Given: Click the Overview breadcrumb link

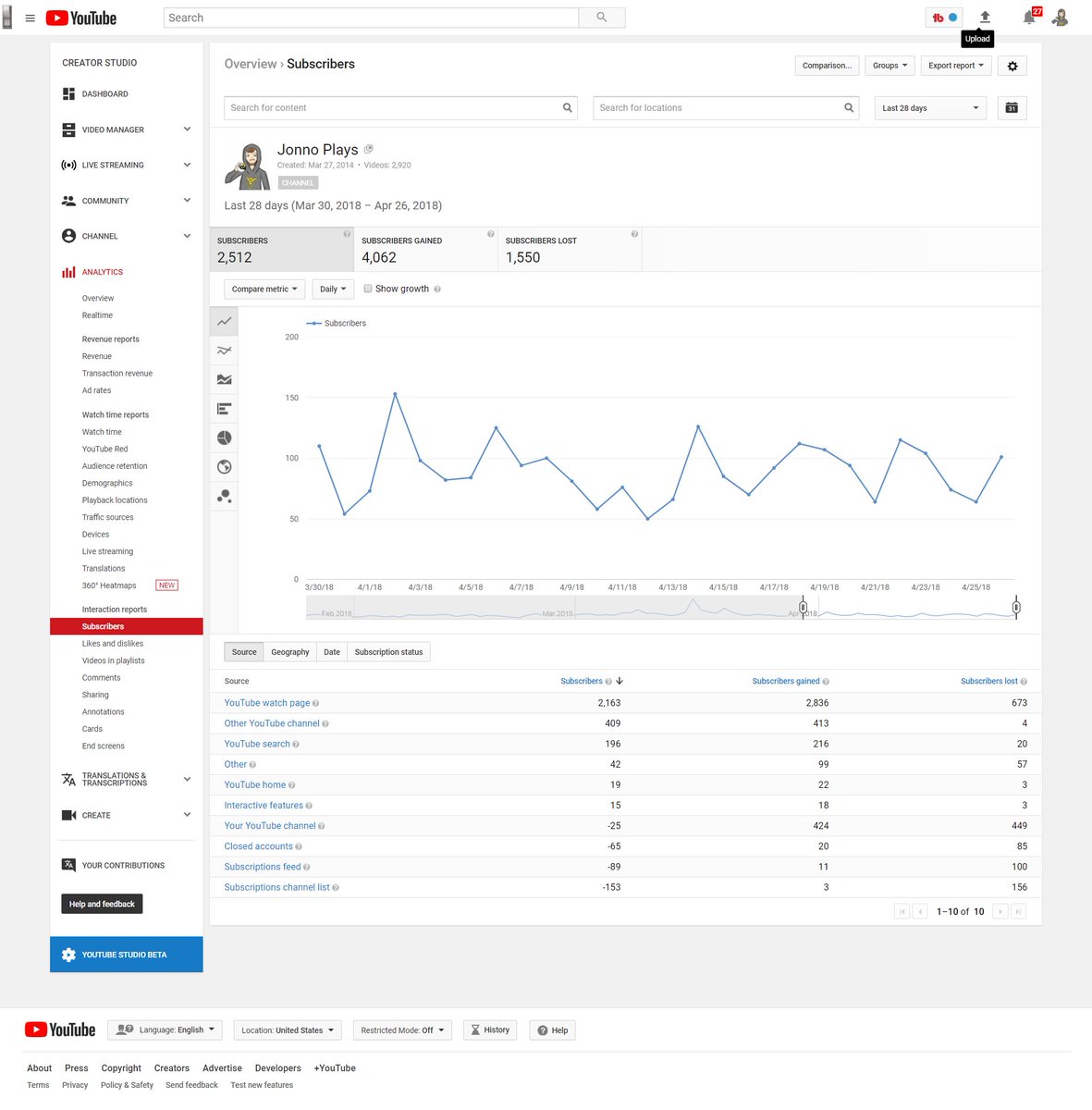Looking at the screenshot, I should (251, 64).
